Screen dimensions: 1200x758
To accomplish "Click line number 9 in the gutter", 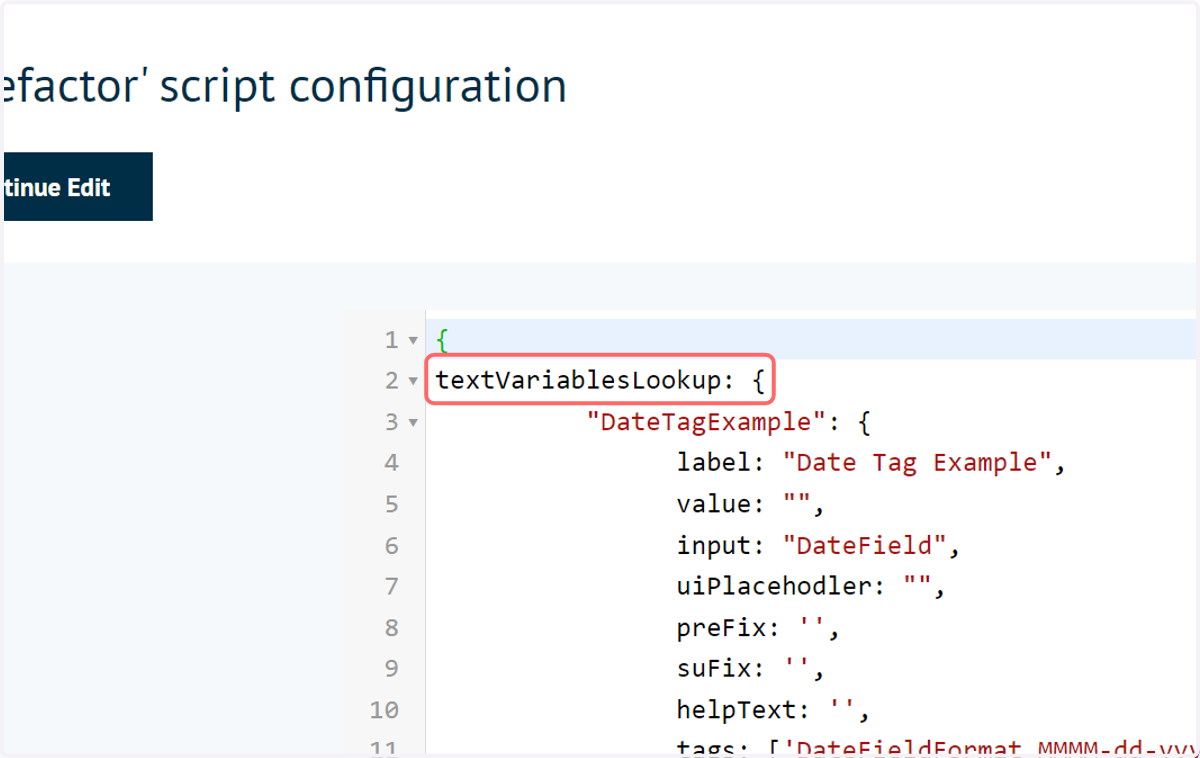I will [x=391, y=668].
